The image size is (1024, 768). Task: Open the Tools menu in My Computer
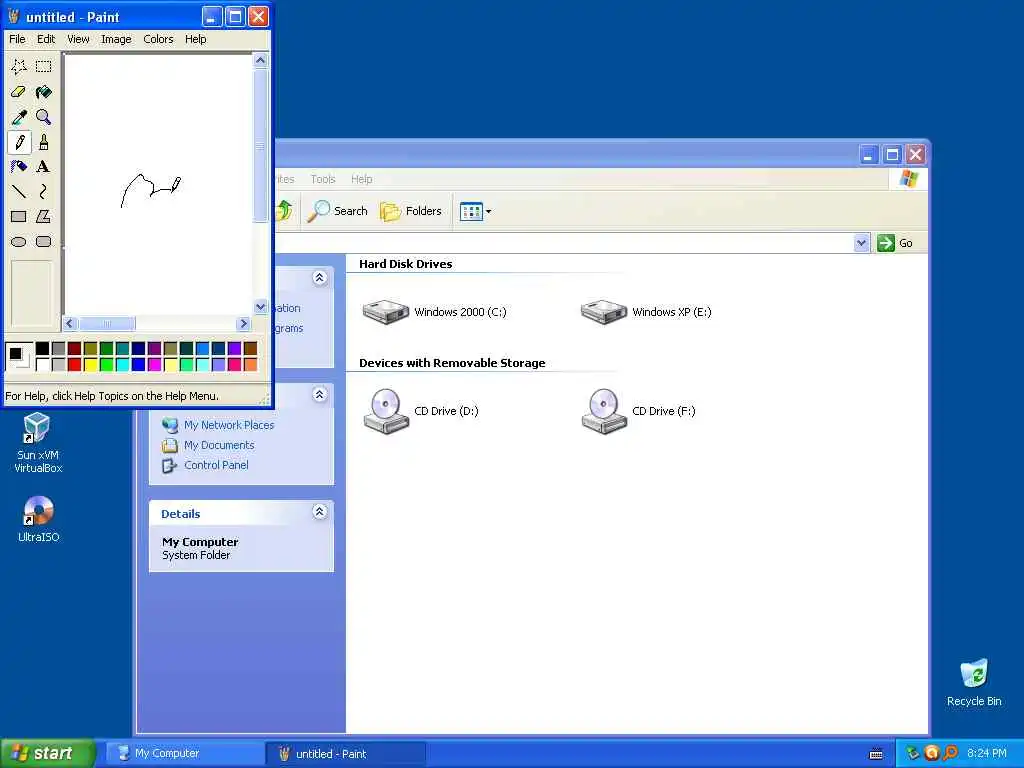(323, 179)
